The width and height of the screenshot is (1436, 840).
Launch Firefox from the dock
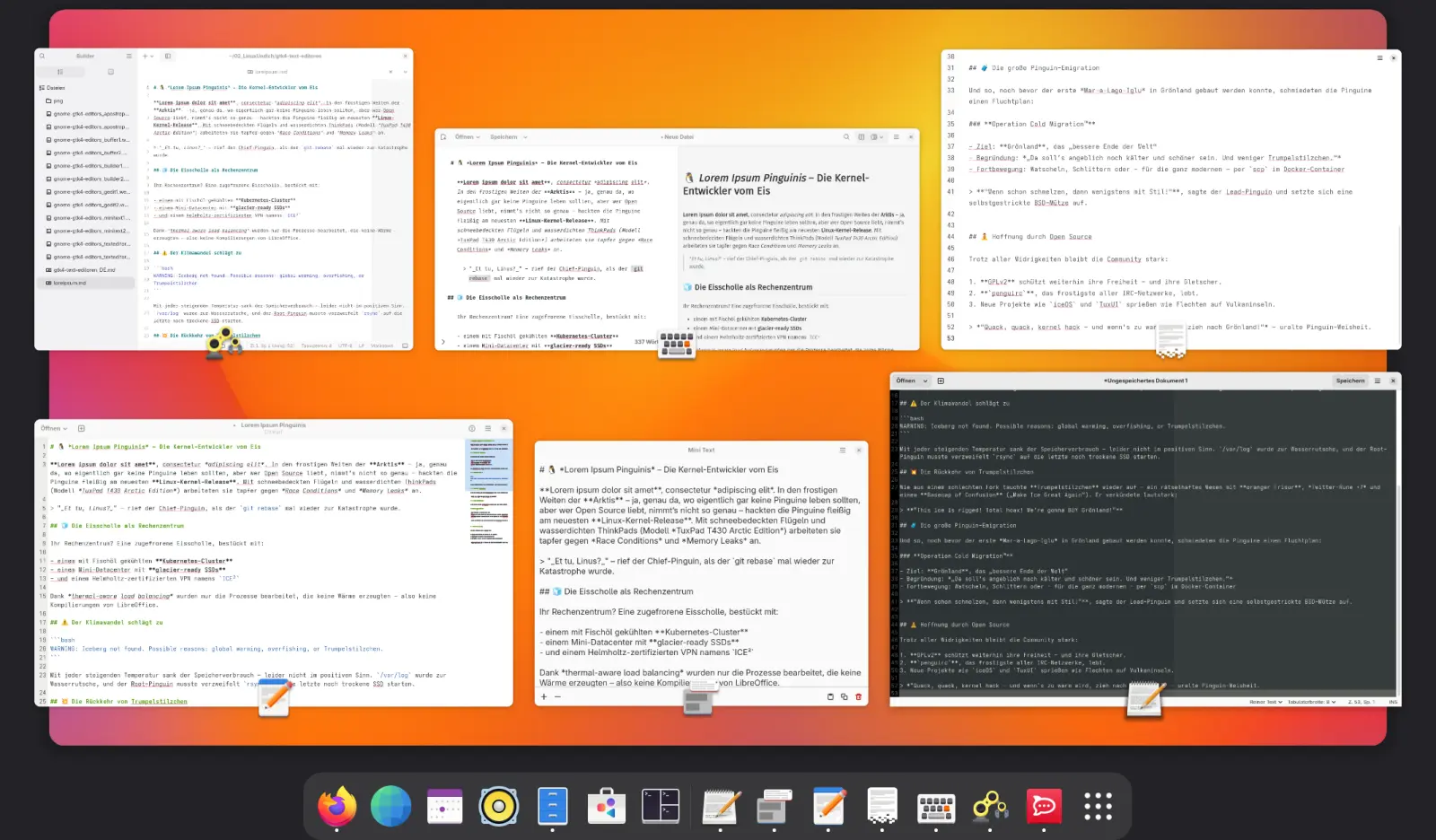[337, 806]
